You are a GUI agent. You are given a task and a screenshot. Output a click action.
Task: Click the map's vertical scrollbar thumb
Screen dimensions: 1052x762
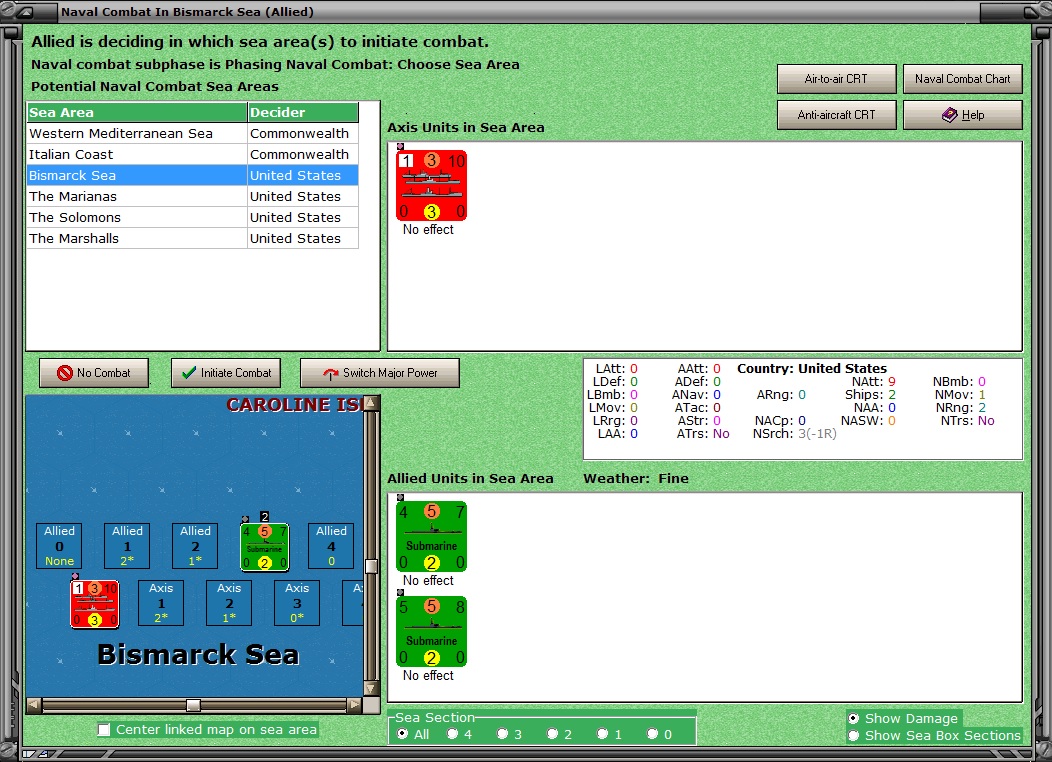372,566
